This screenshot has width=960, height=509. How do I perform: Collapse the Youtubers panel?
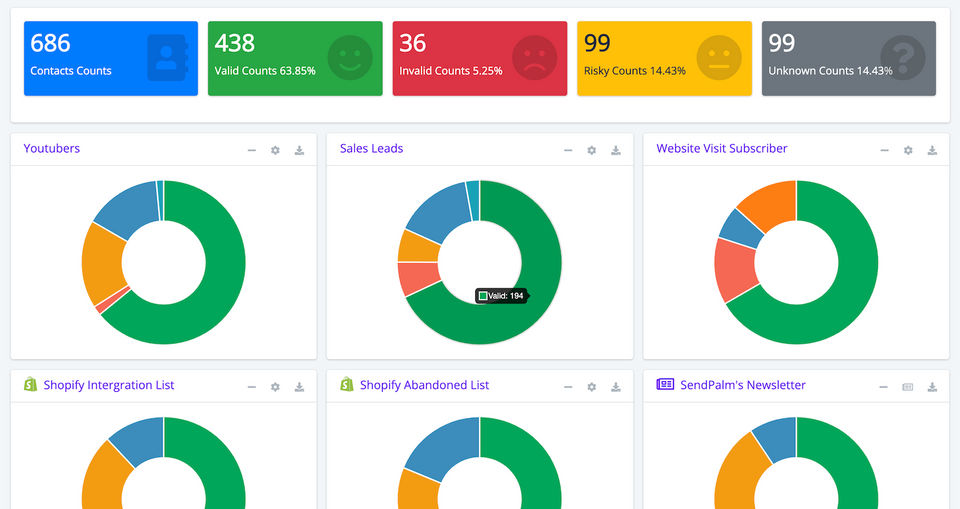click(x=252, y=150)
